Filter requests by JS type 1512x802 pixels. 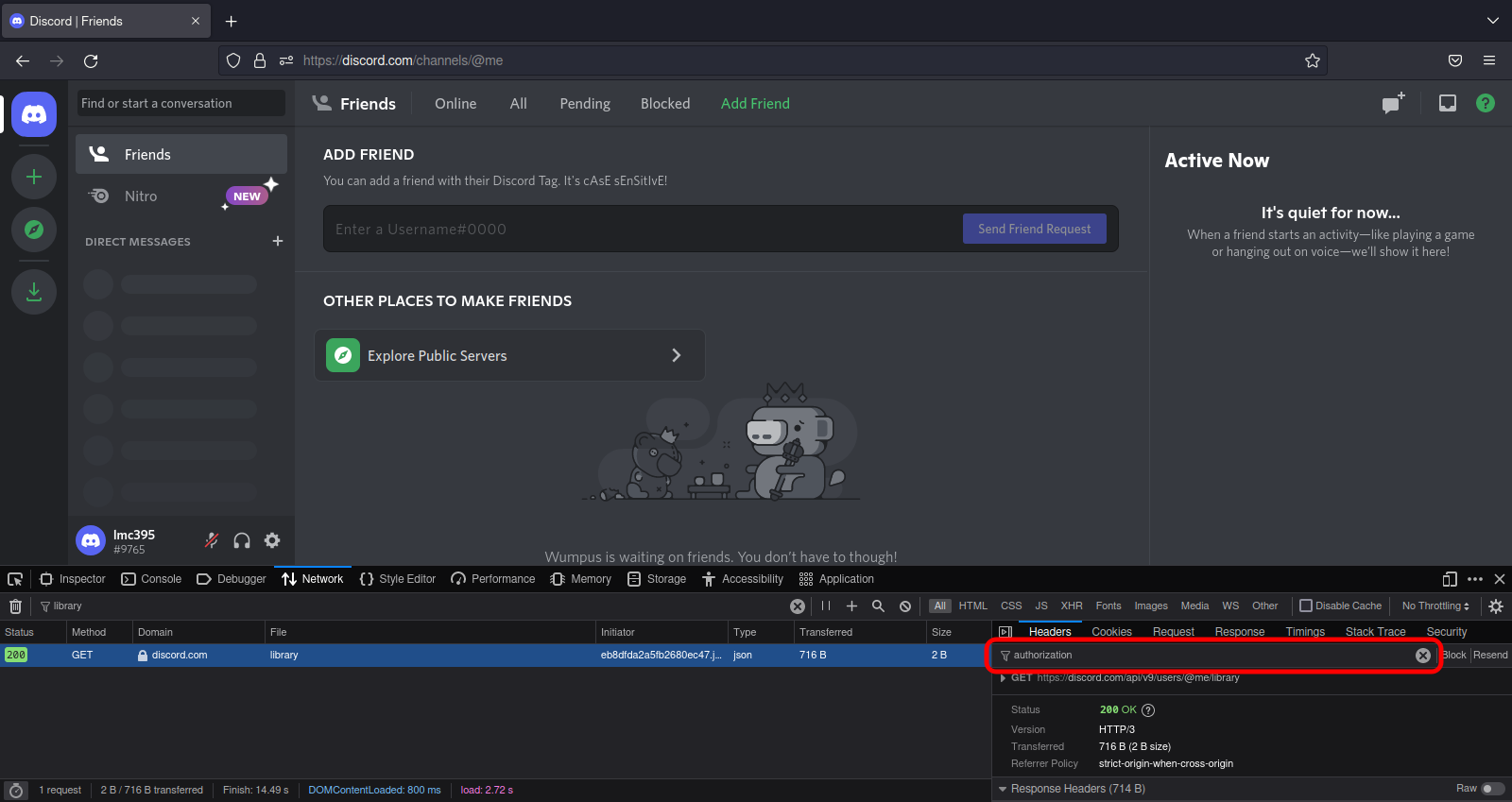pyautogui.click(x=1041, y=606)
